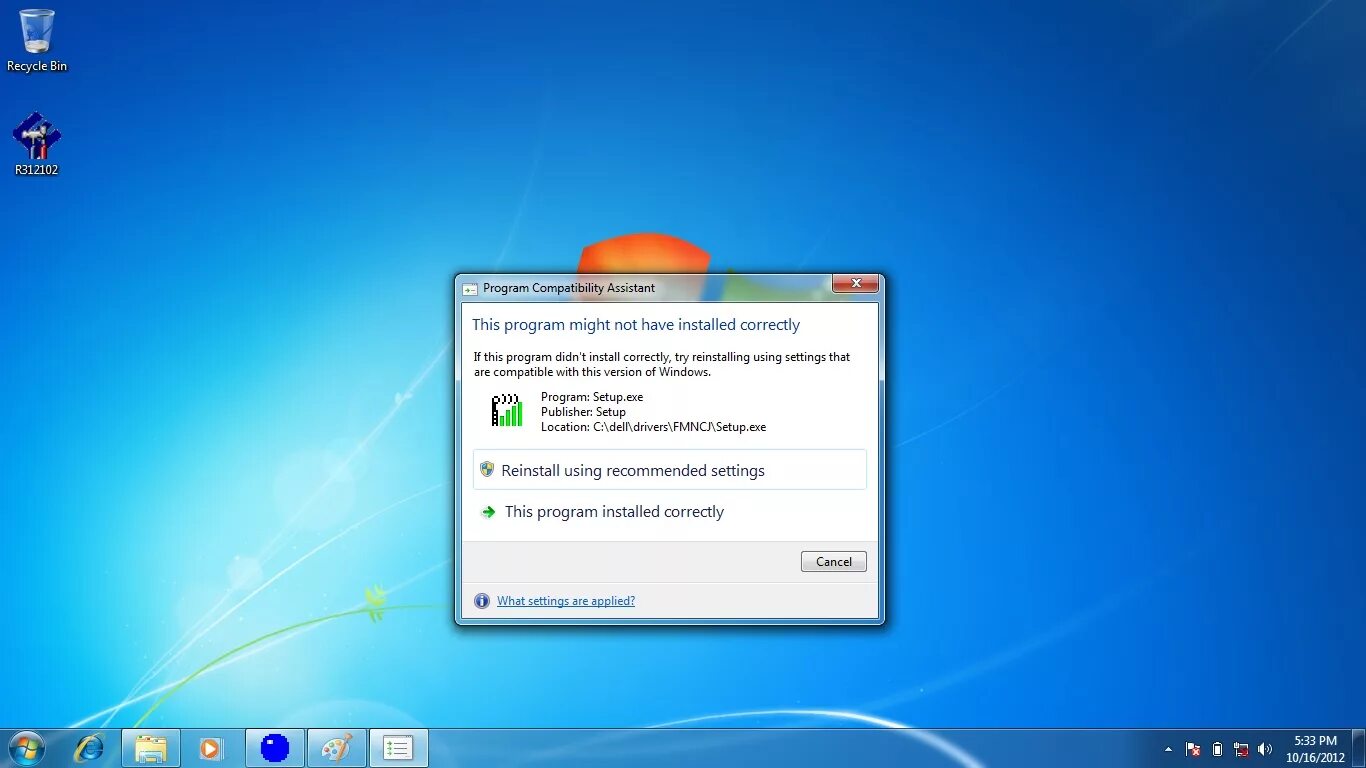
Task: Choose This program installed correctly
Action: click(669, 512)
